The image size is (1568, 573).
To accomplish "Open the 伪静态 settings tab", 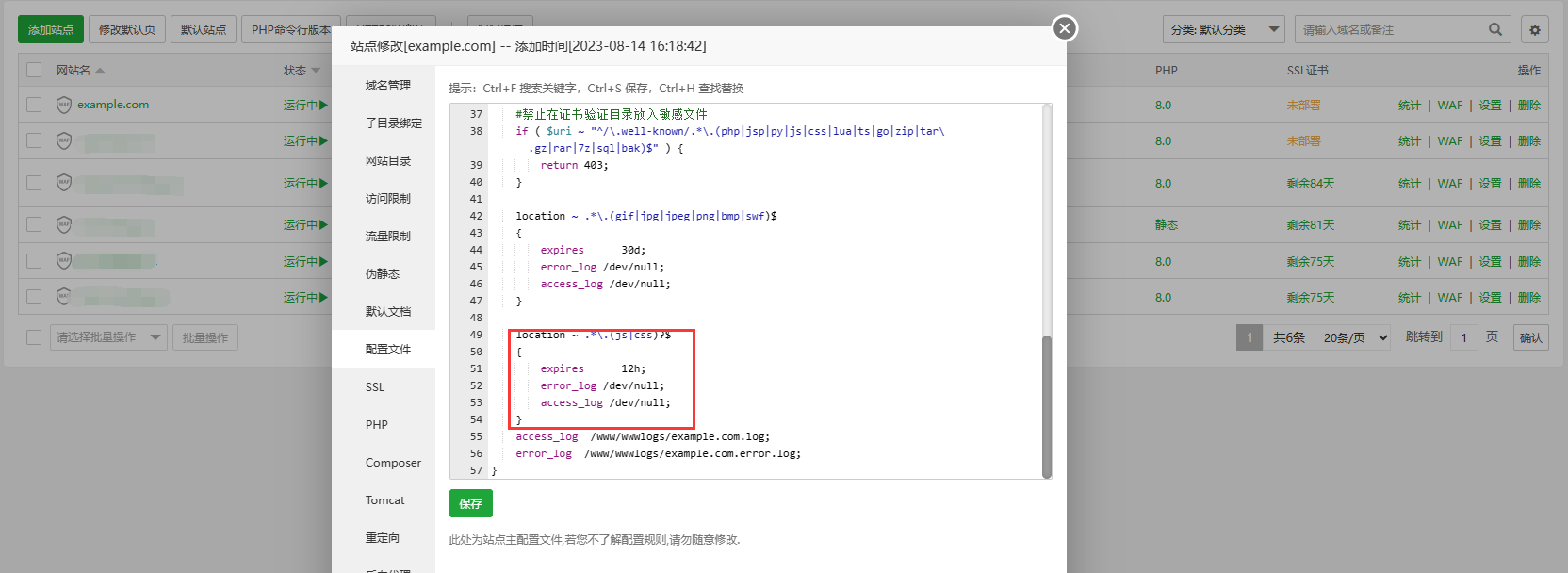I will point(383,274).
